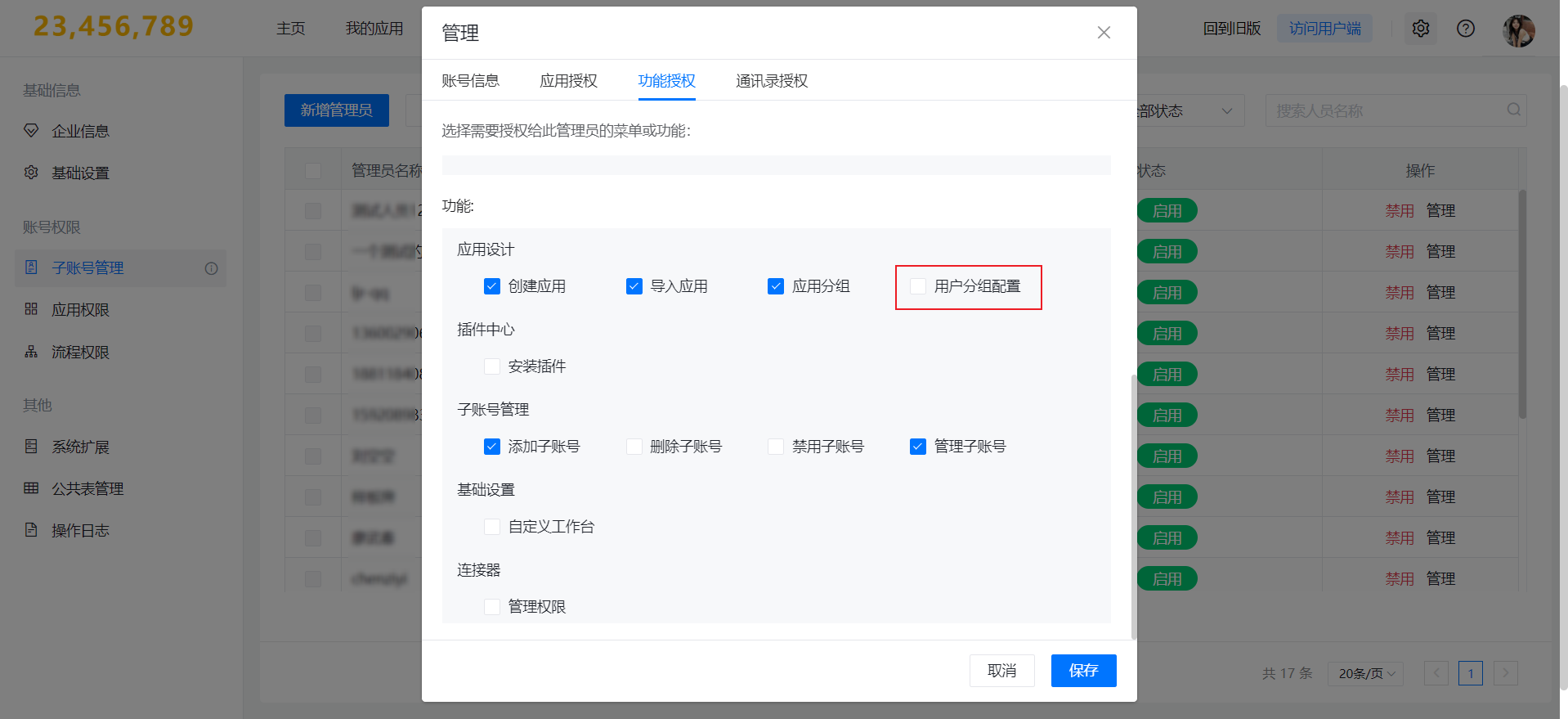Image resolution: width=1568 pixels, height=719 pixels.
Task: Uncheck the 创建应用 checkbox
Action: pyautogui.click(x=492, y=286)
